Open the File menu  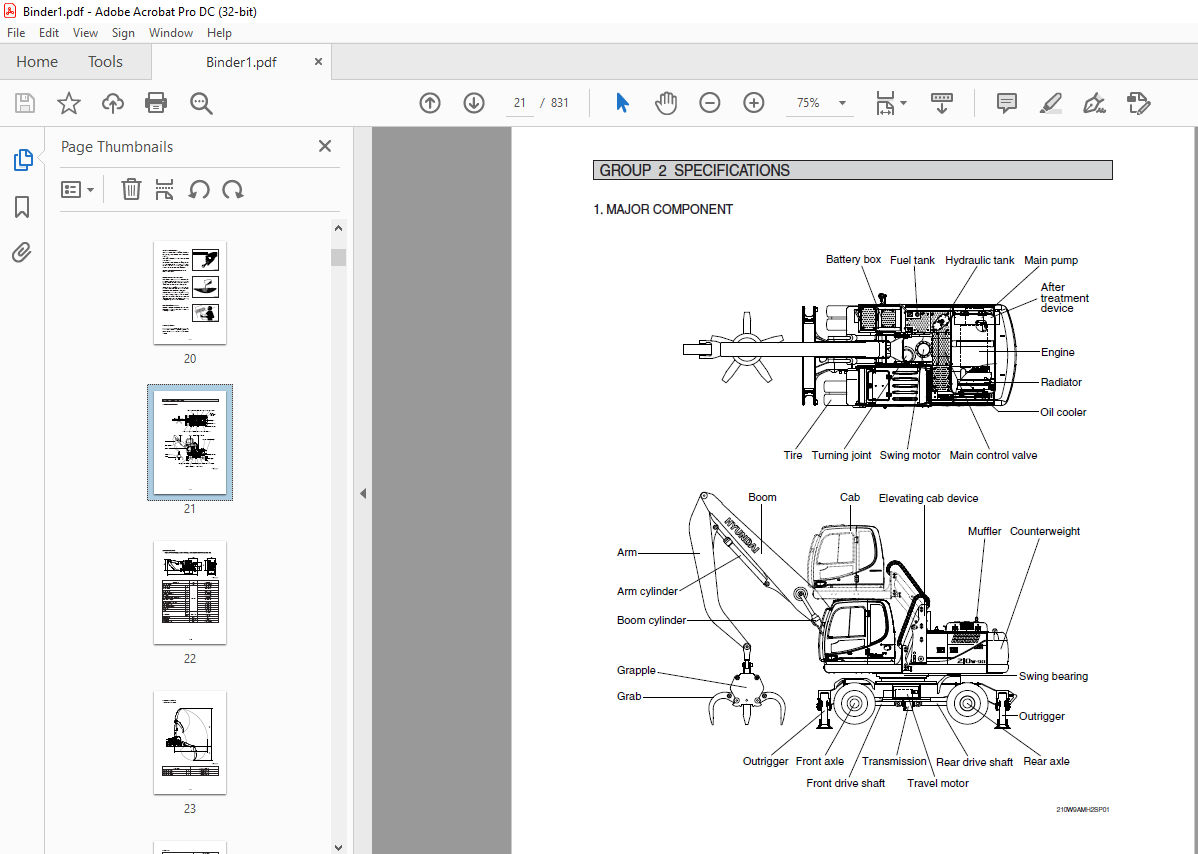point(16,33)
